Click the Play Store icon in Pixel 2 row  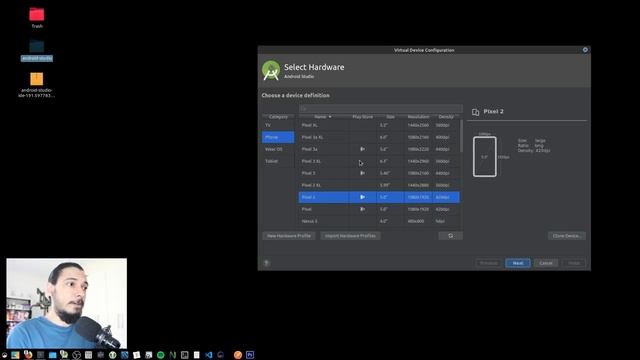click(x=362, y=197)
